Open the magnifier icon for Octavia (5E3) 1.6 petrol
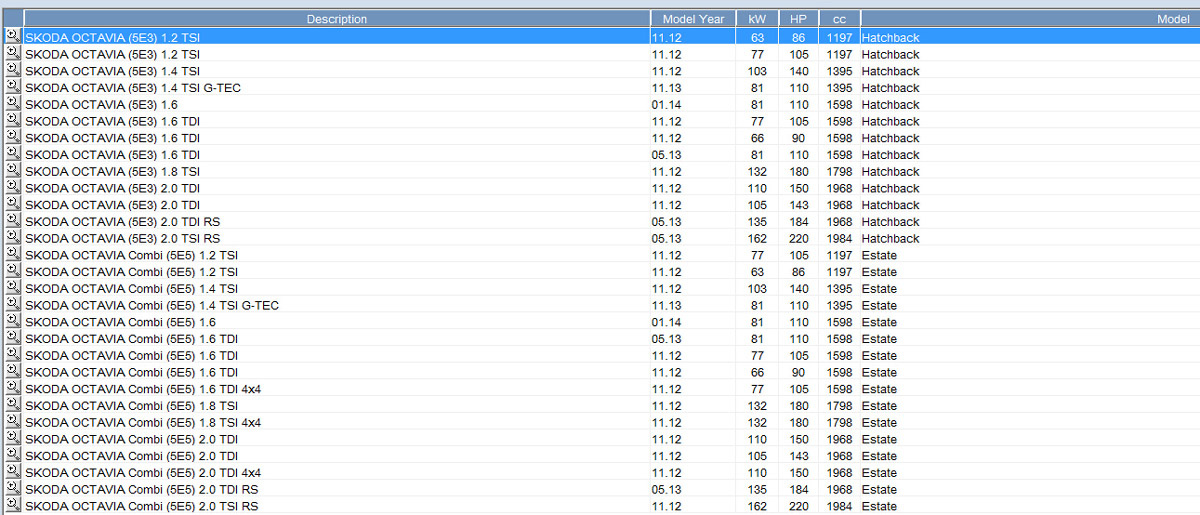 [12, 104]
